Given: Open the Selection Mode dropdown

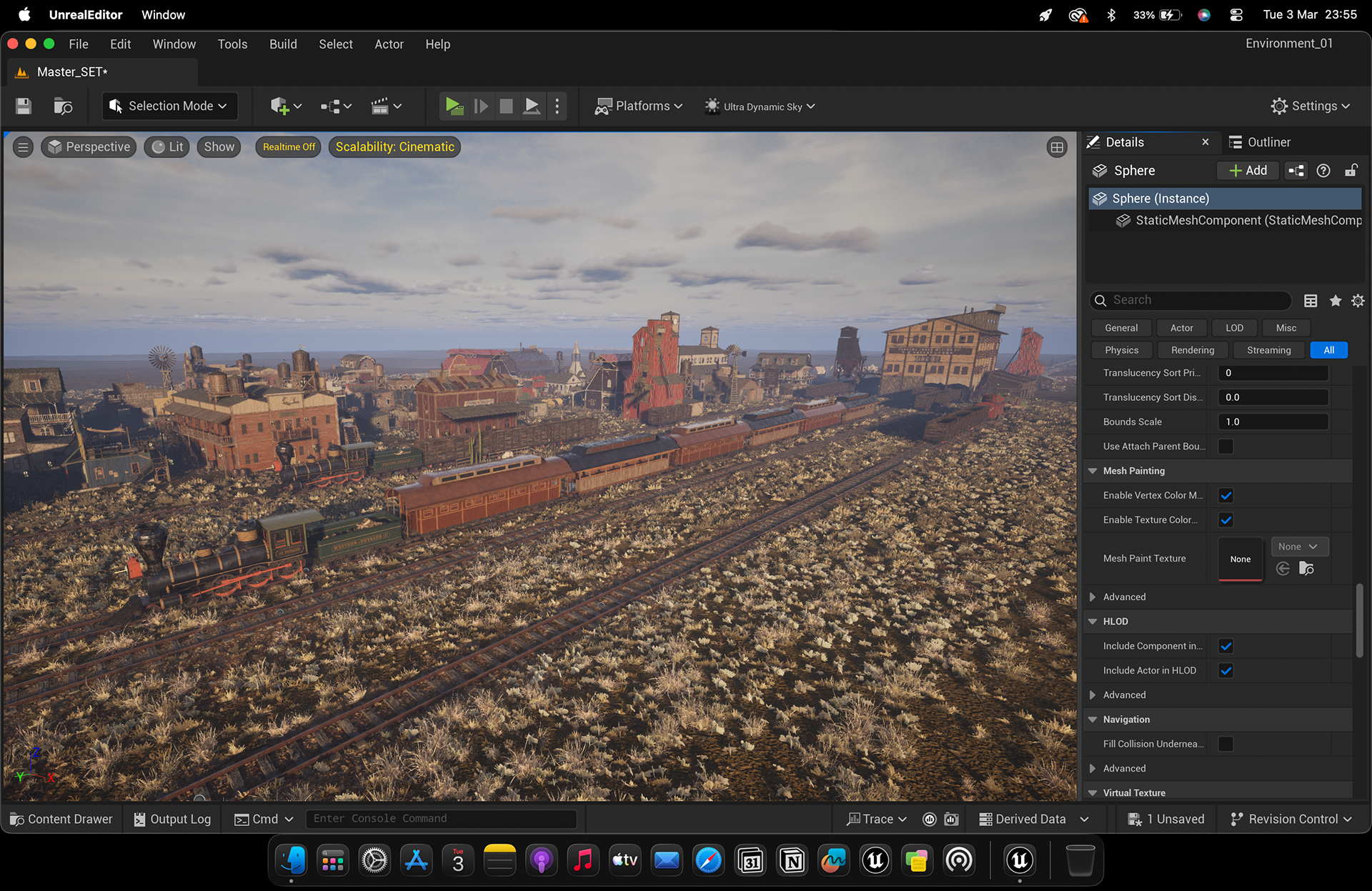Looking at the screenshot, I should (170, 106).
